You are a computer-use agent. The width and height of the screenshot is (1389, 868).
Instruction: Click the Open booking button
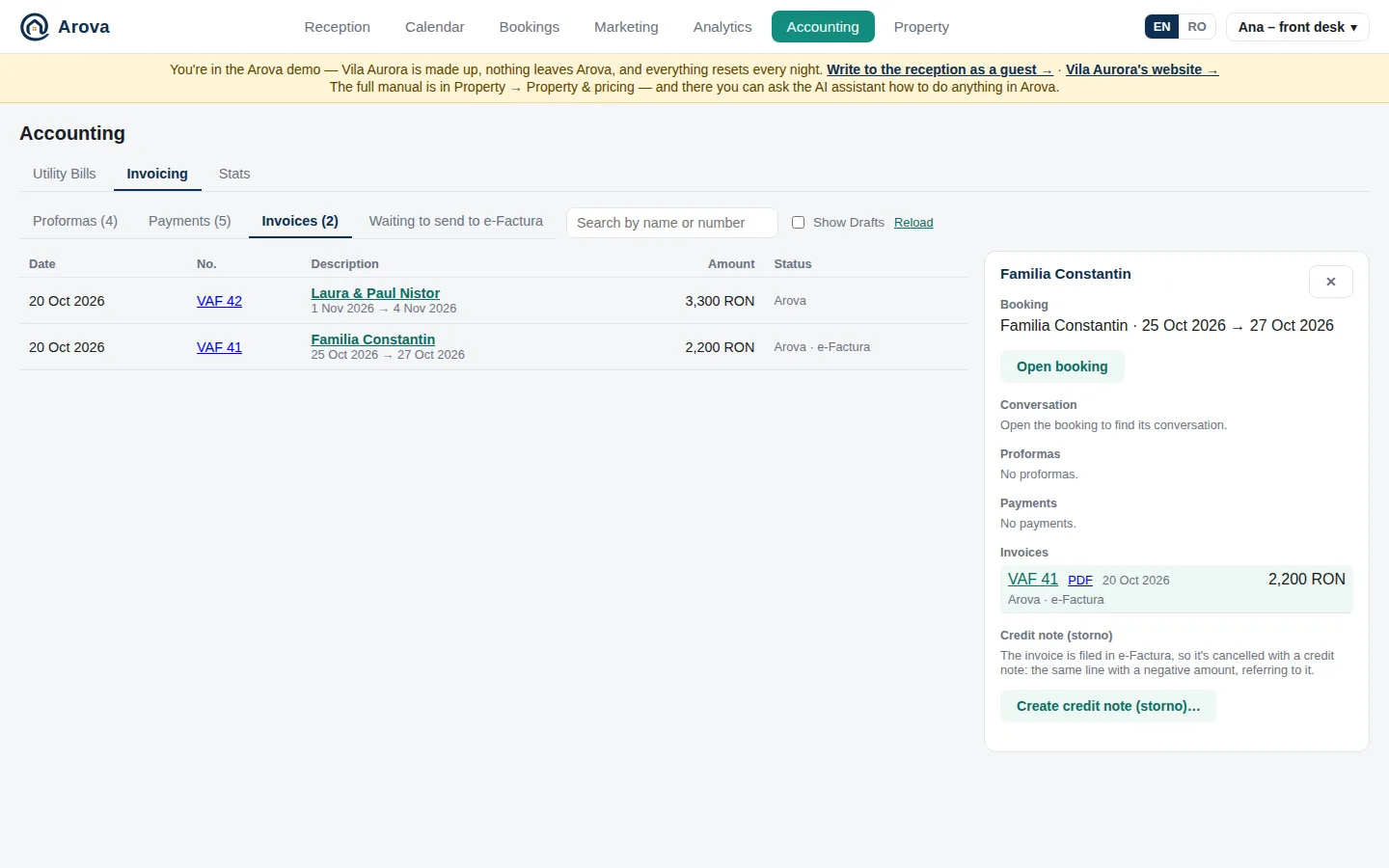pyautogui.click(x=1062, y=366)
